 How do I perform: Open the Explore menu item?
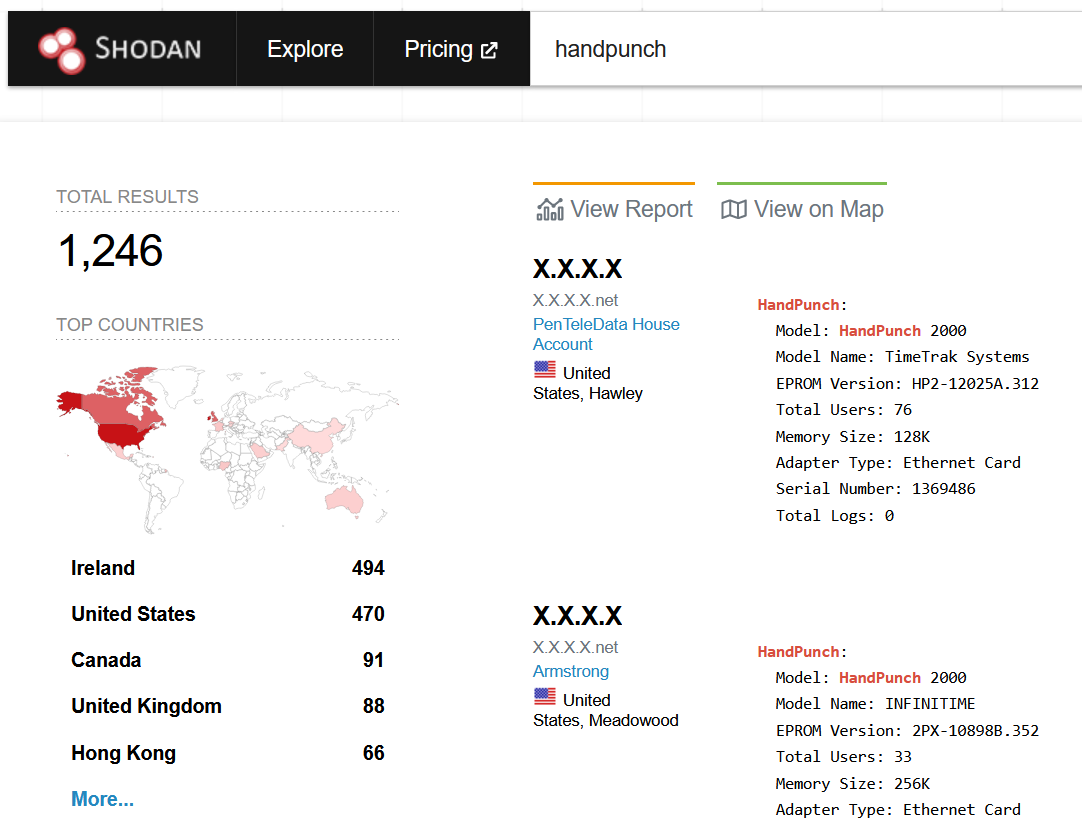click(x=305, y=49)
